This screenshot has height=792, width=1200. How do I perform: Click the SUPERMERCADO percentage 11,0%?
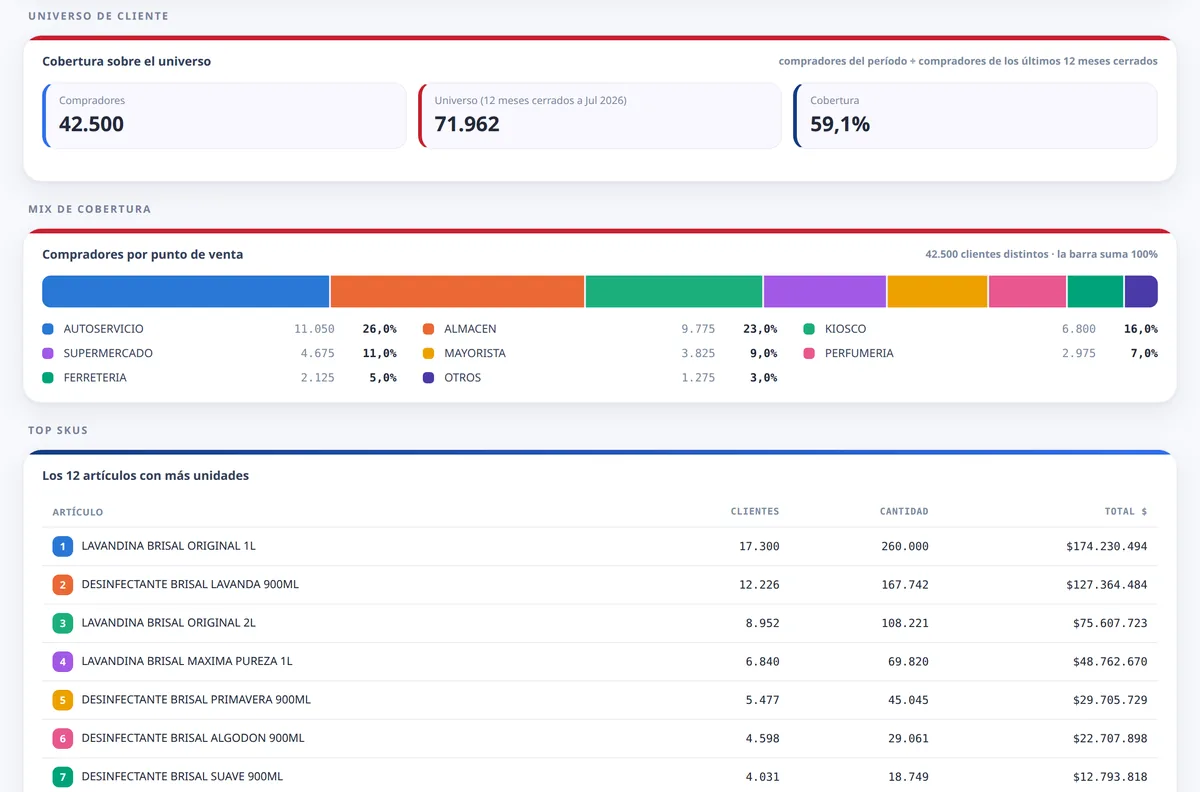379,353
